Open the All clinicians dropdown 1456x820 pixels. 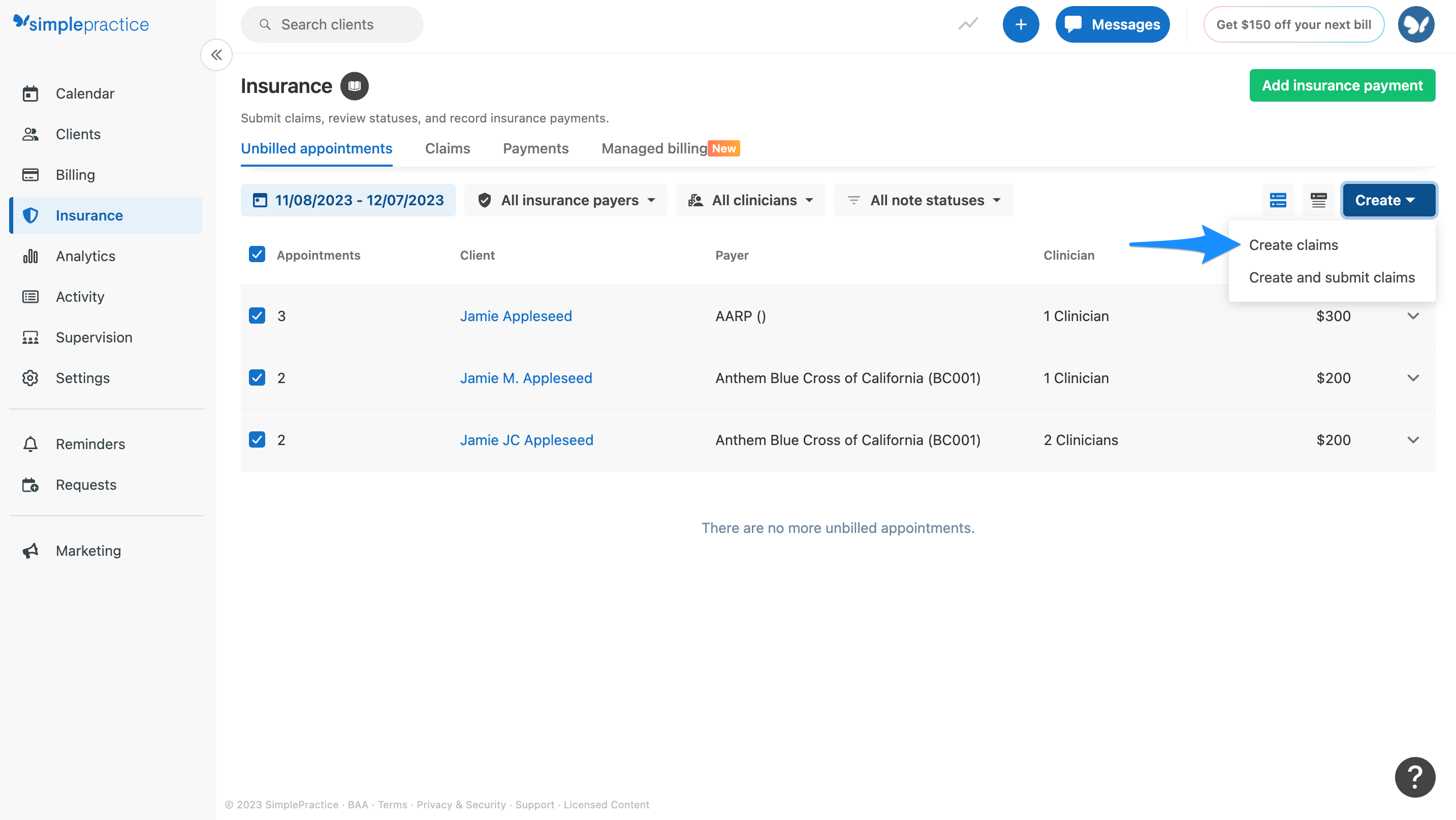[x=750, y=200]
